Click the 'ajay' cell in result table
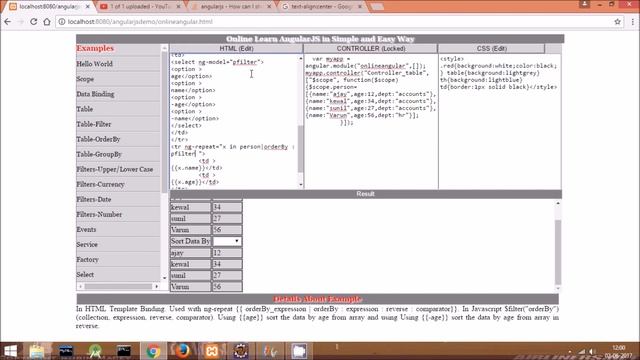Viewport: 640px width, 360px height. (190, 253)
